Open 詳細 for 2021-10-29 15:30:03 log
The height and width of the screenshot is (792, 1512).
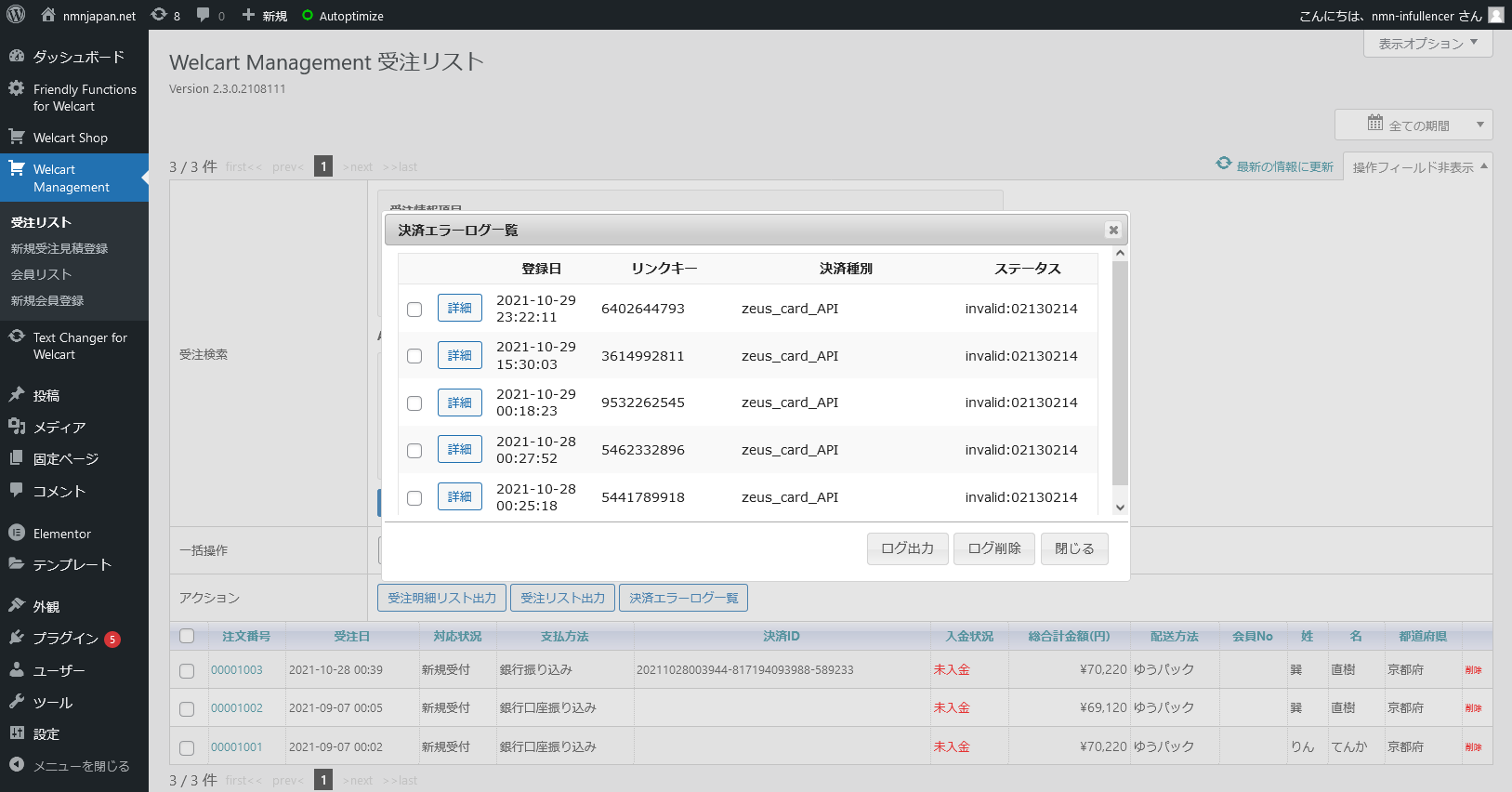[460, 355]
